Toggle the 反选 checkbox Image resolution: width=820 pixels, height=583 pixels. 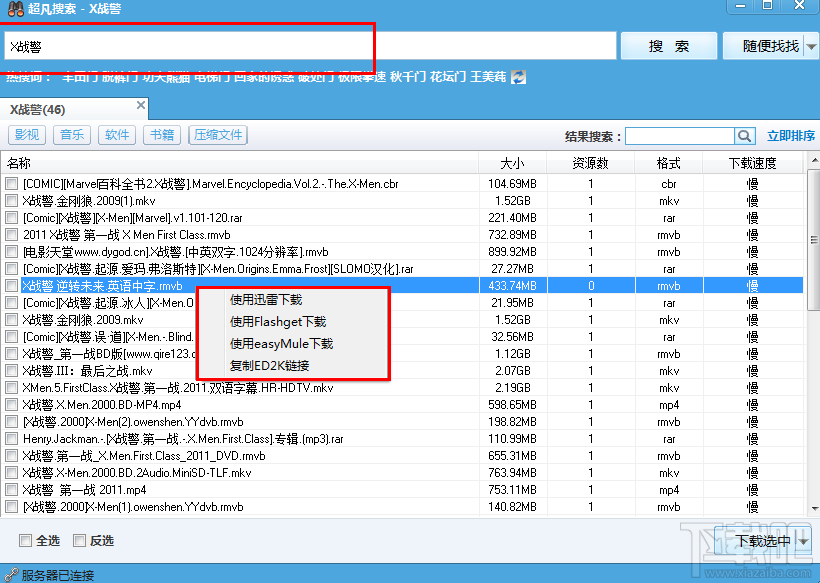[x=79, y=541]
